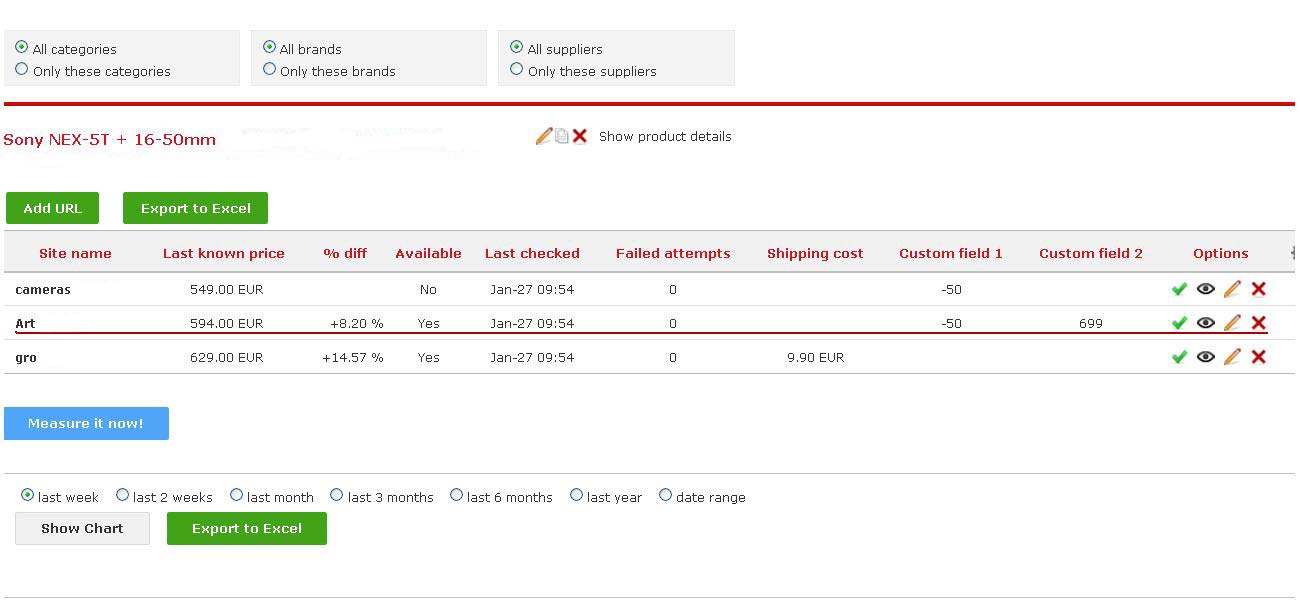Delete the Sony NEX-5T product with red X
Viewport: 1300px width, 608px height.
(580, 136)
